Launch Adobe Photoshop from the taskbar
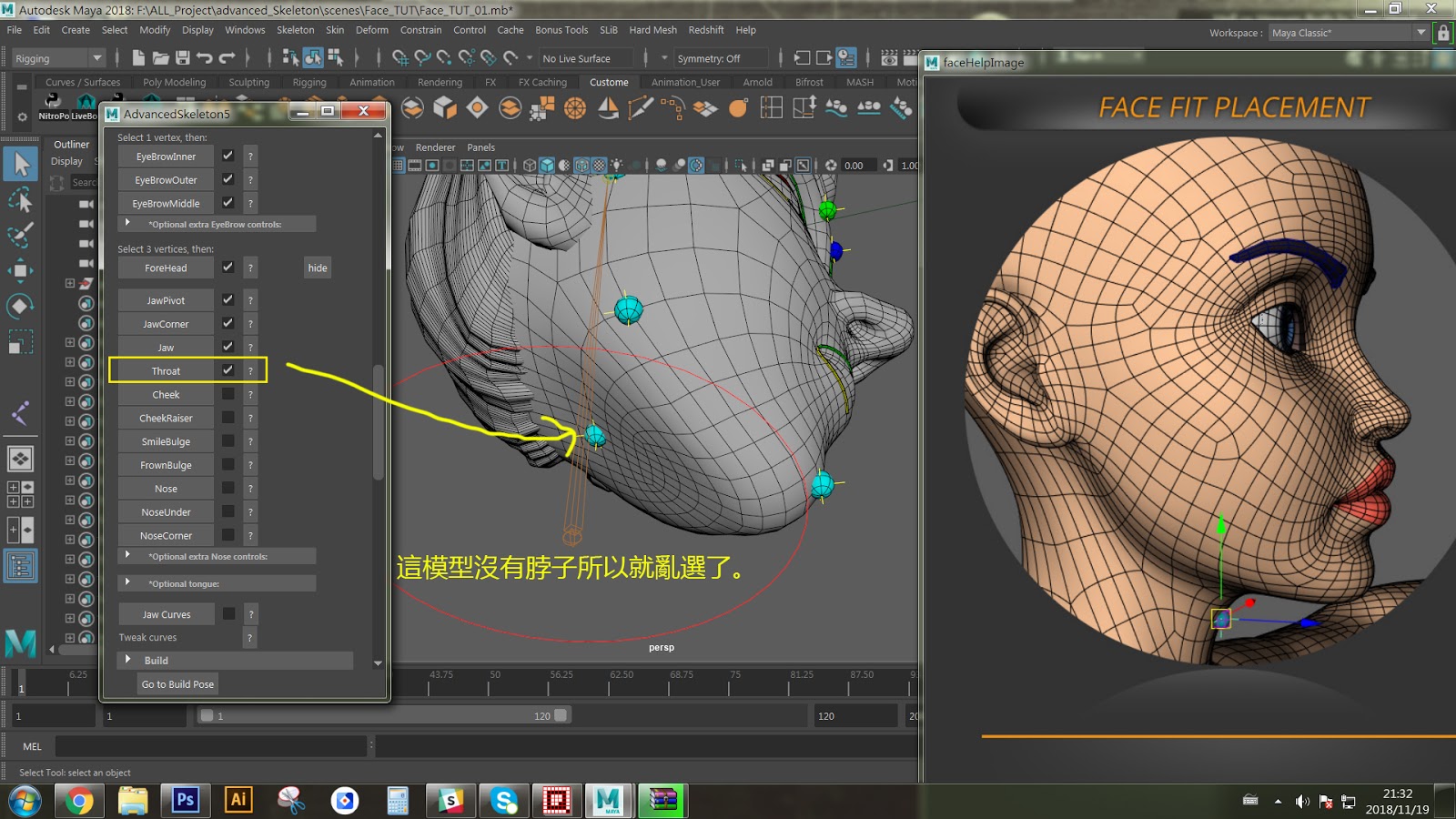This screenshot has width=1456, height=819. tap(185, 801)
